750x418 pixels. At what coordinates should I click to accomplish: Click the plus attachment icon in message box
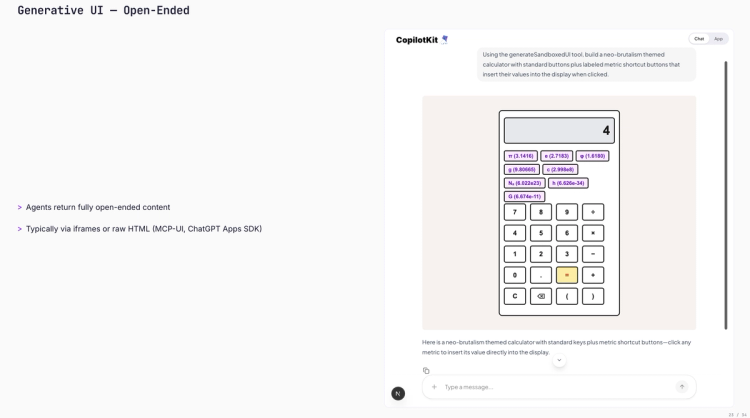click(x=434, y=387)
